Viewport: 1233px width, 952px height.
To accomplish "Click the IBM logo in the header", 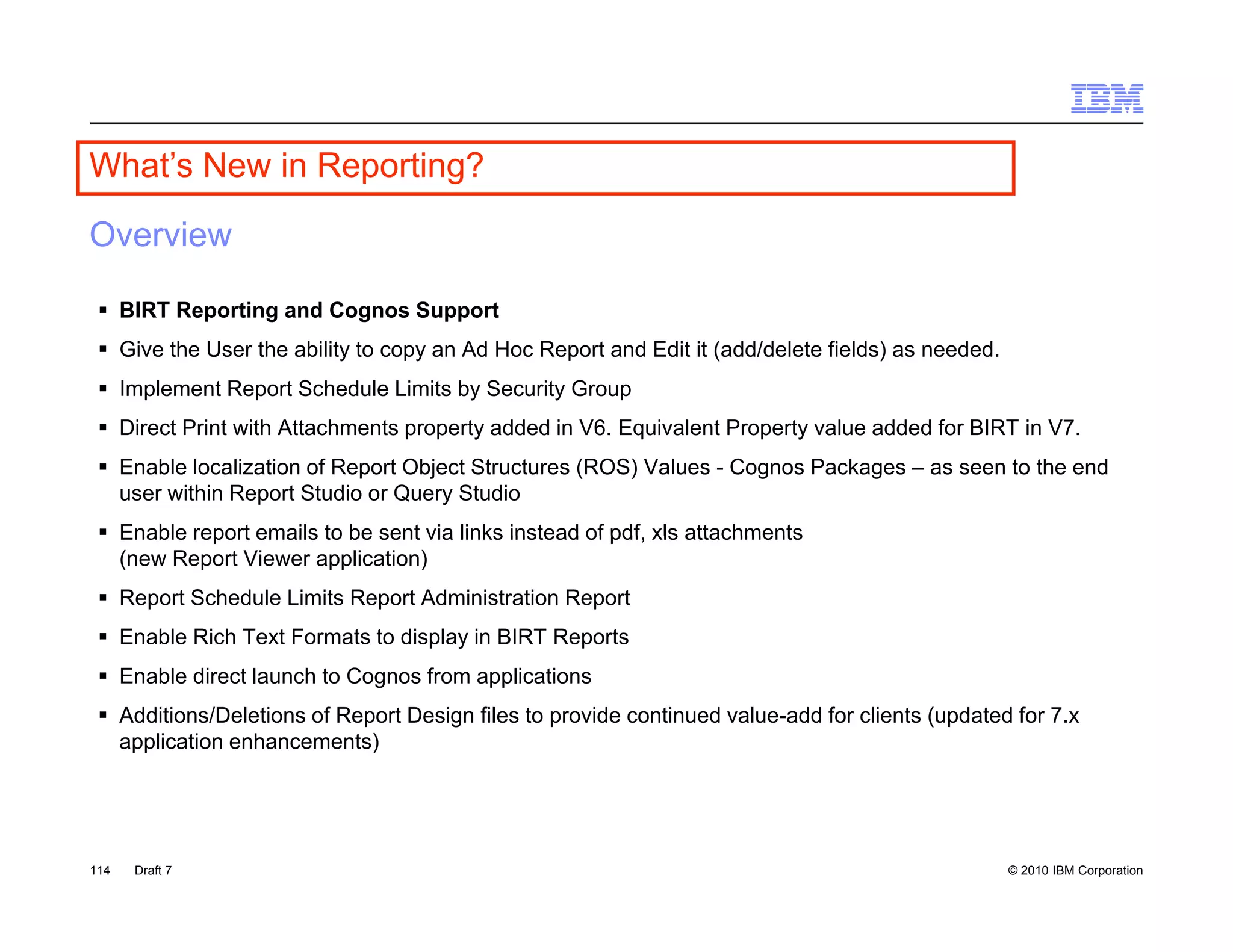I will tap(1107, 98).
